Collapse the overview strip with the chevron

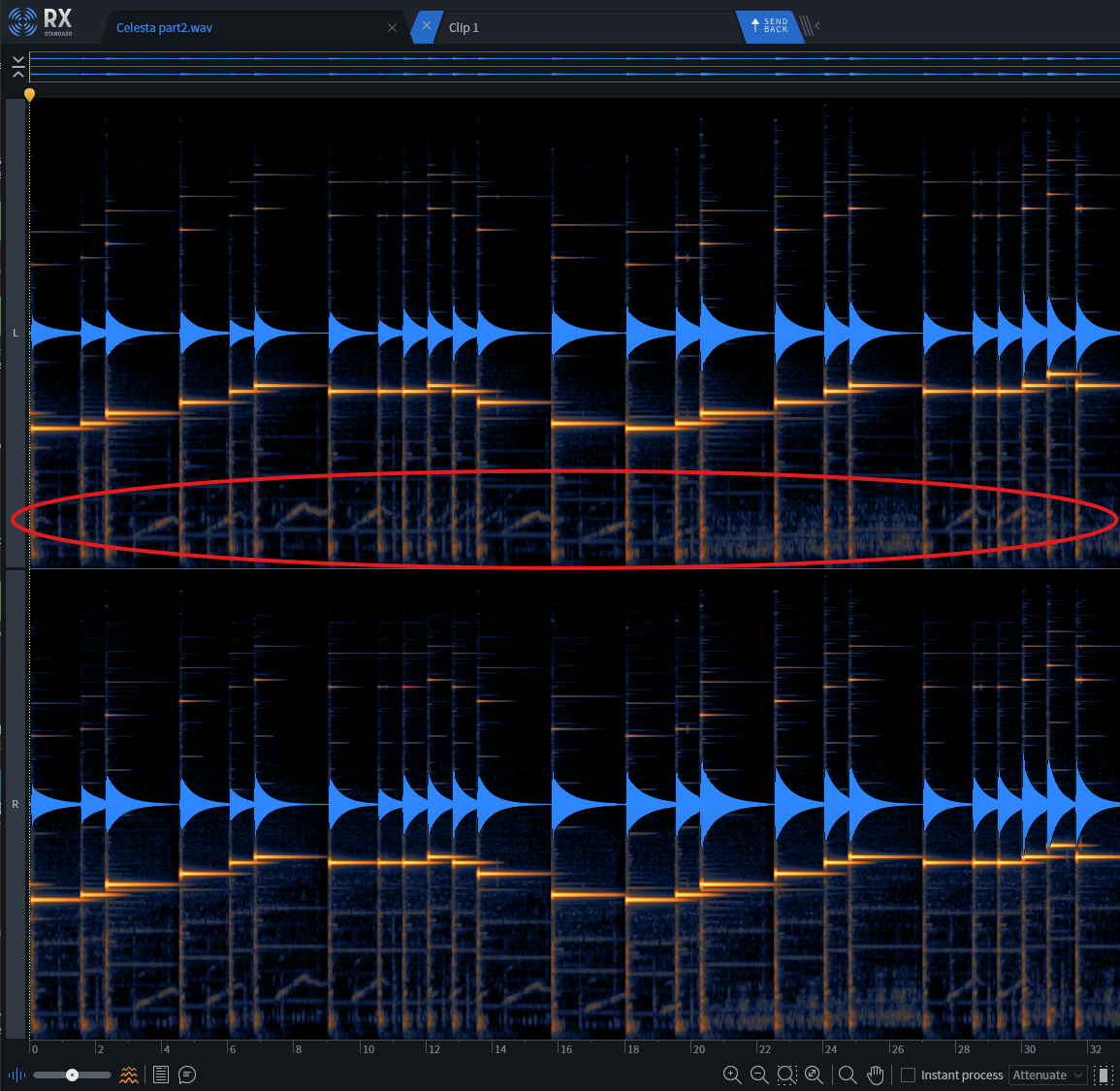[16, 66]
